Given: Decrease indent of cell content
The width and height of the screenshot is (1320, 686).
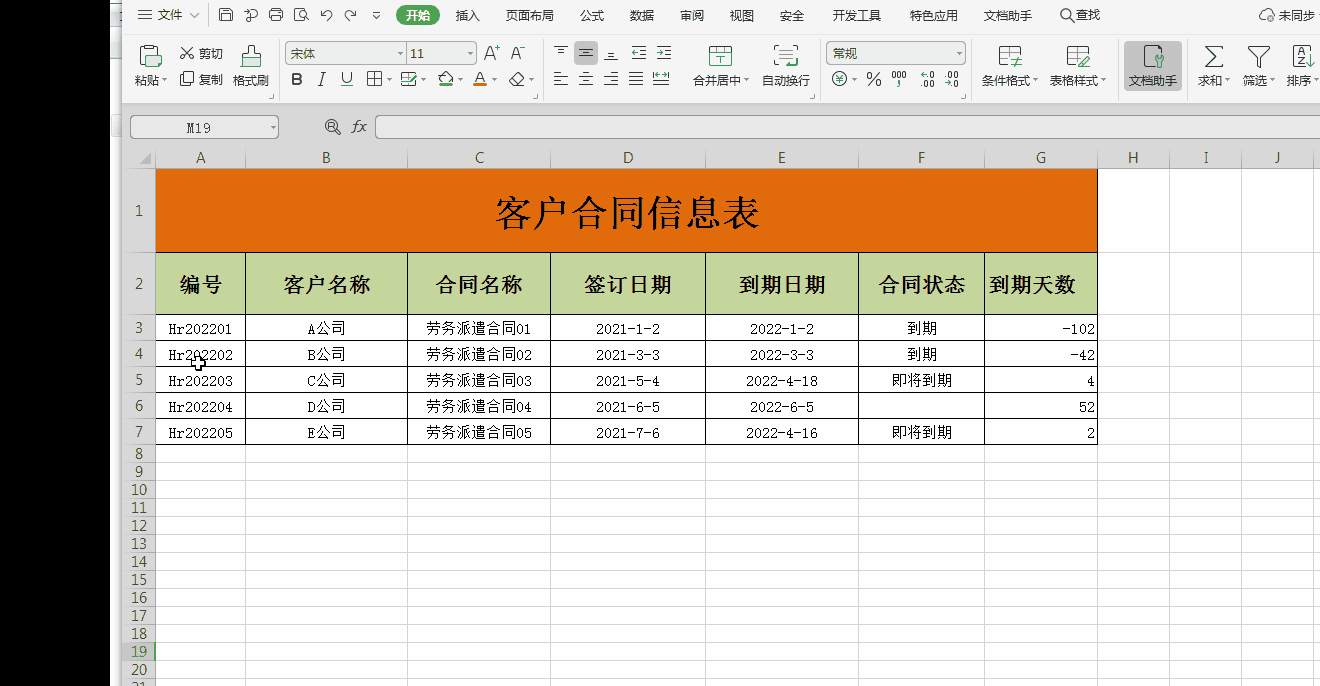Looking at the screenshot, I should (x=639, y=53).
